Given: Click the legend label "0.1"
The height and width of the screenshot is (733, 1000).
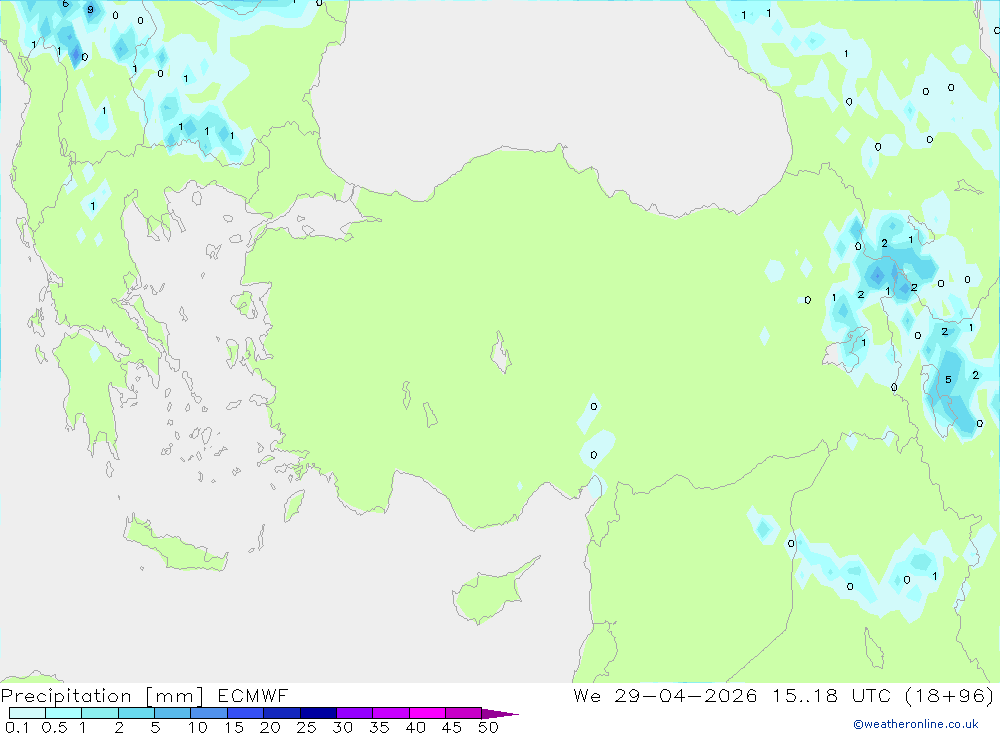Looking at the screenshot, I should [x=17, y=727].
